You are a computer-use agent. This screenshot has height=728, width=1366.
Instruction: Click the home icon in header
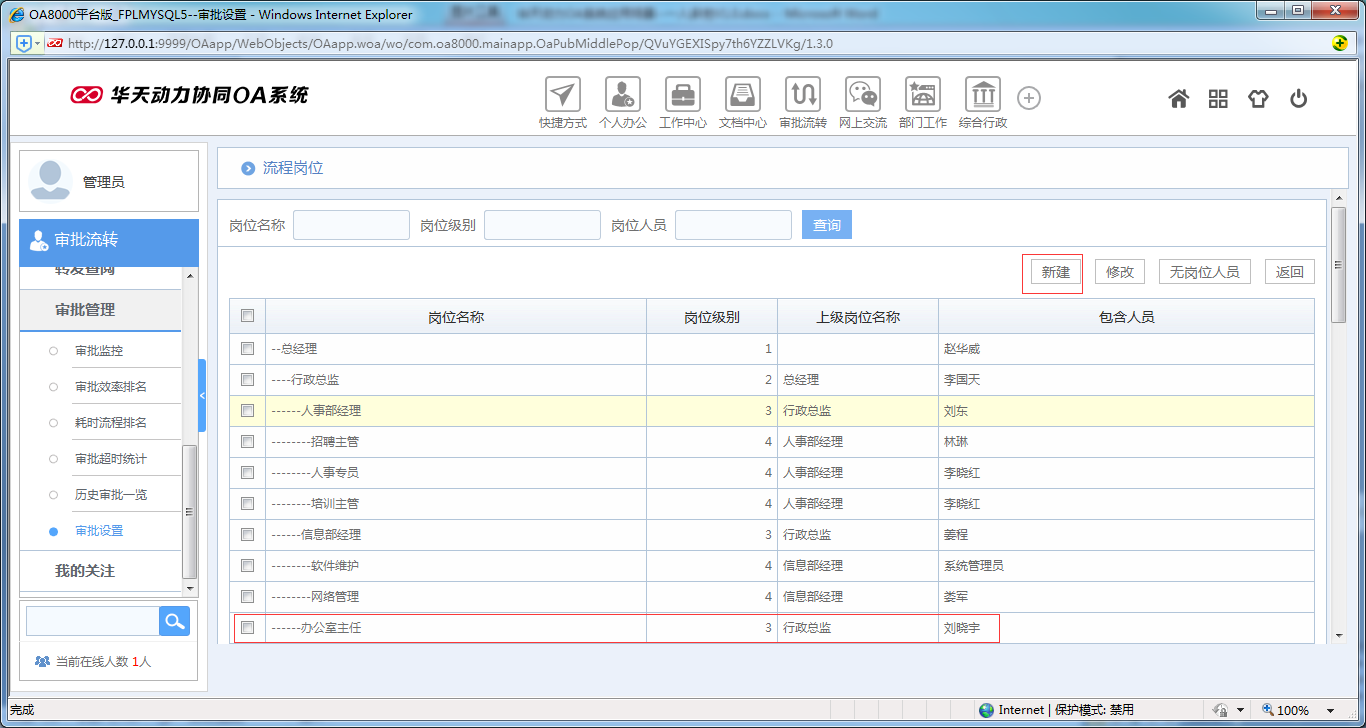1179,98
